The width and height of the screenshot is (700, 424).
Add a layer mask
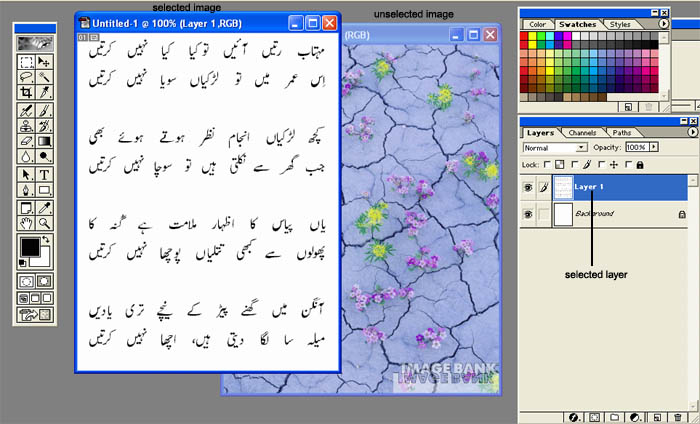tap(595, 418)
